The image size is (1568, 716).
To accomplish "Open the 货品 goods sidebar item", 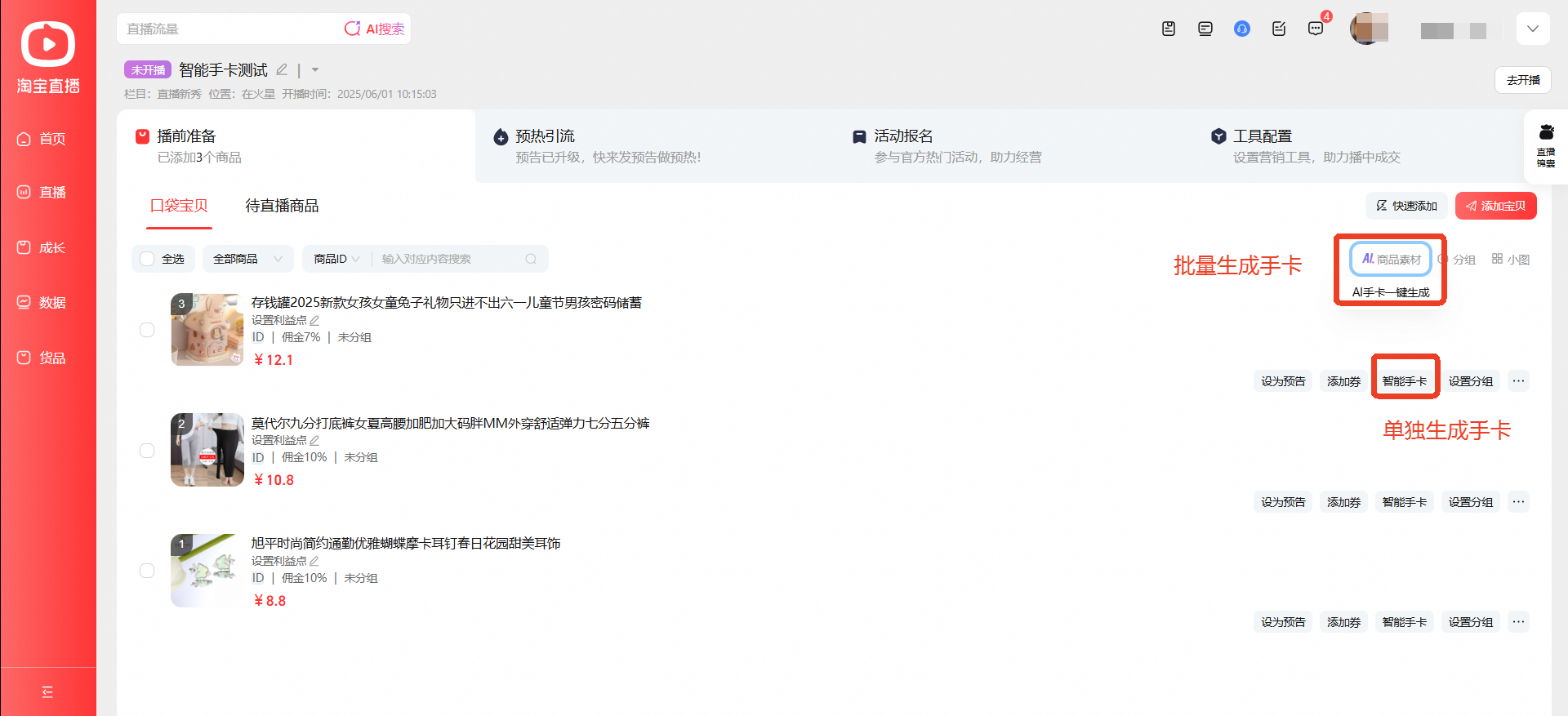I will (42, 358).
